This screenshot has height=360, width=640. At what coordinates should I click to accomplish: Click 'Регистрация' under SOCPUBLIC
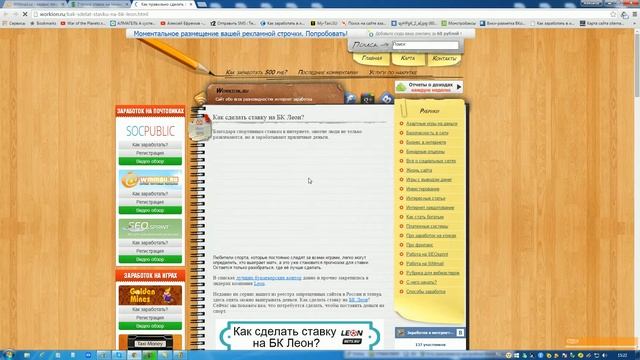[x=150, y=153]
